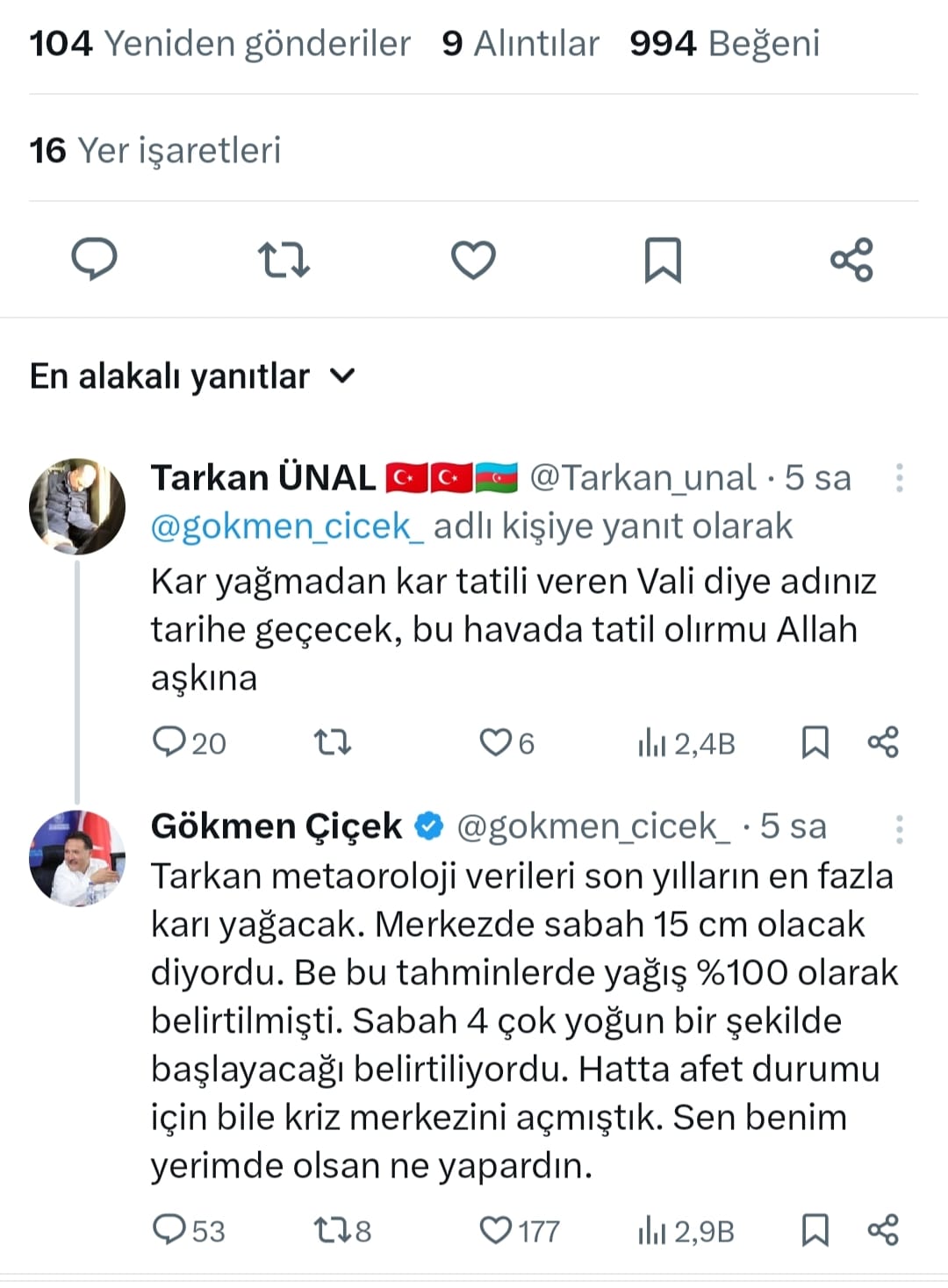The image size is (948, 1288).
Task: Like Gökmen Çiçek's reply with 177 likes
Action: [x=495, y=1230]
